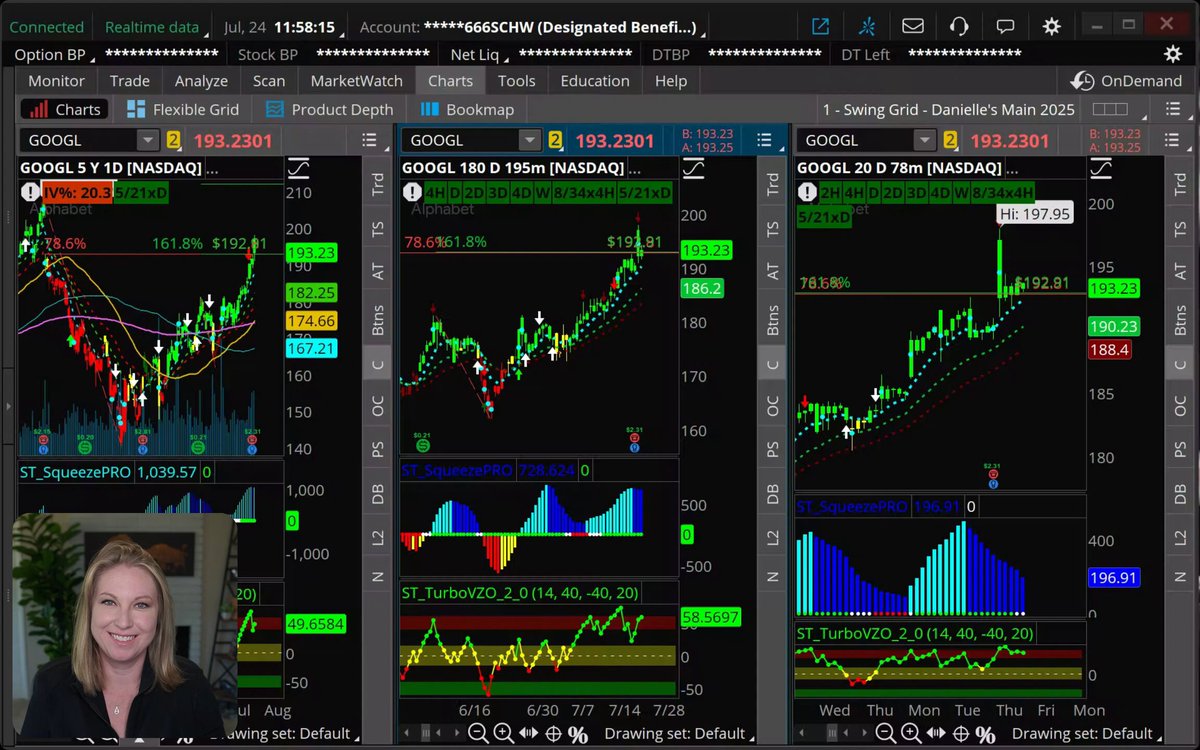
Task: Toggle Btns side panel on middle chart
Action: coord(773,320)
